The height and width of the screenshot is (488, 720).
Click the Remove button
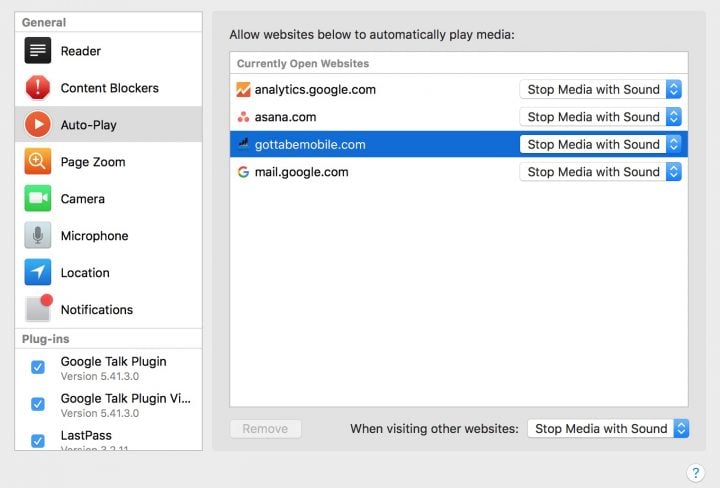point(265,429)
